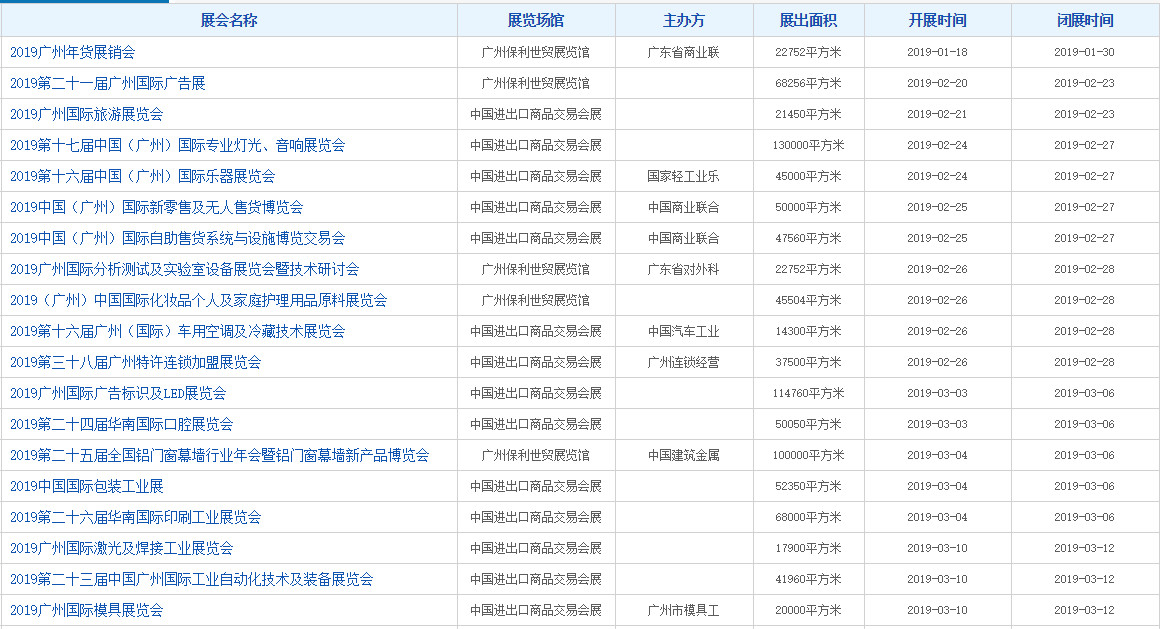This screenshot has height=629, width=1163.
Task: Select area cell 21450平方米
Action: [808, 114]
